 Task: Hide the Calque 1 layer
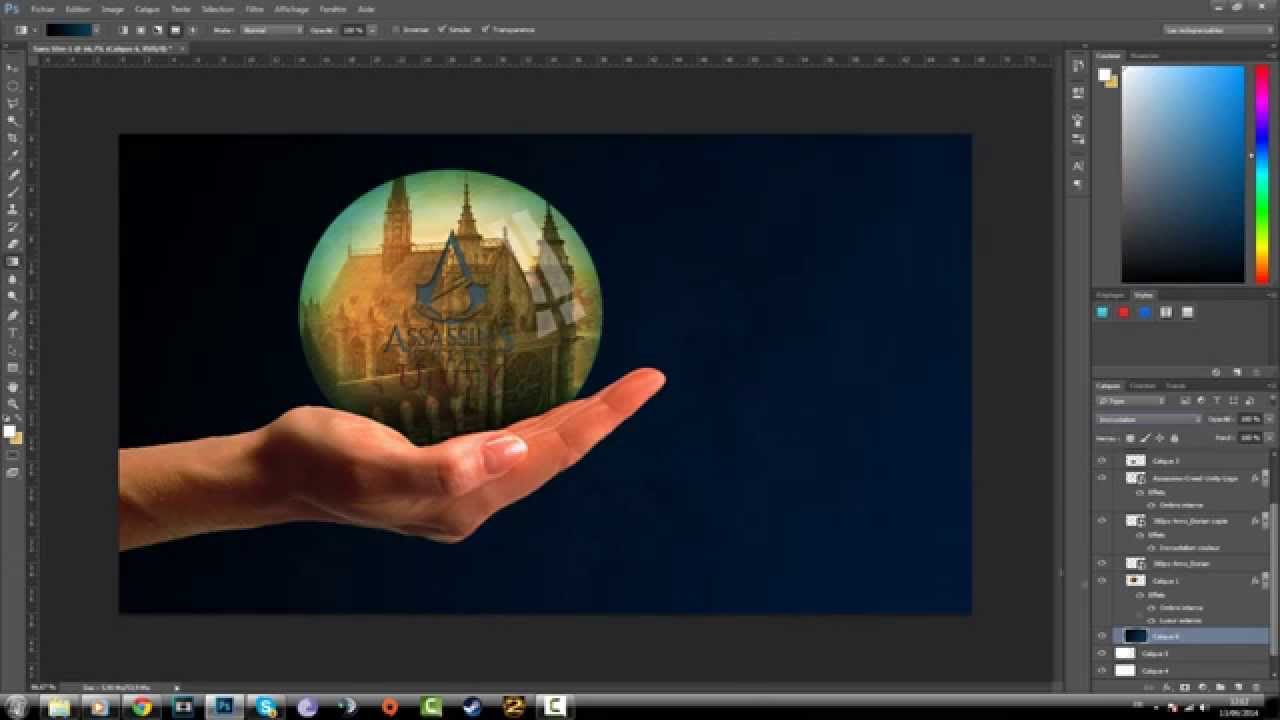(x=1102, y=581)
